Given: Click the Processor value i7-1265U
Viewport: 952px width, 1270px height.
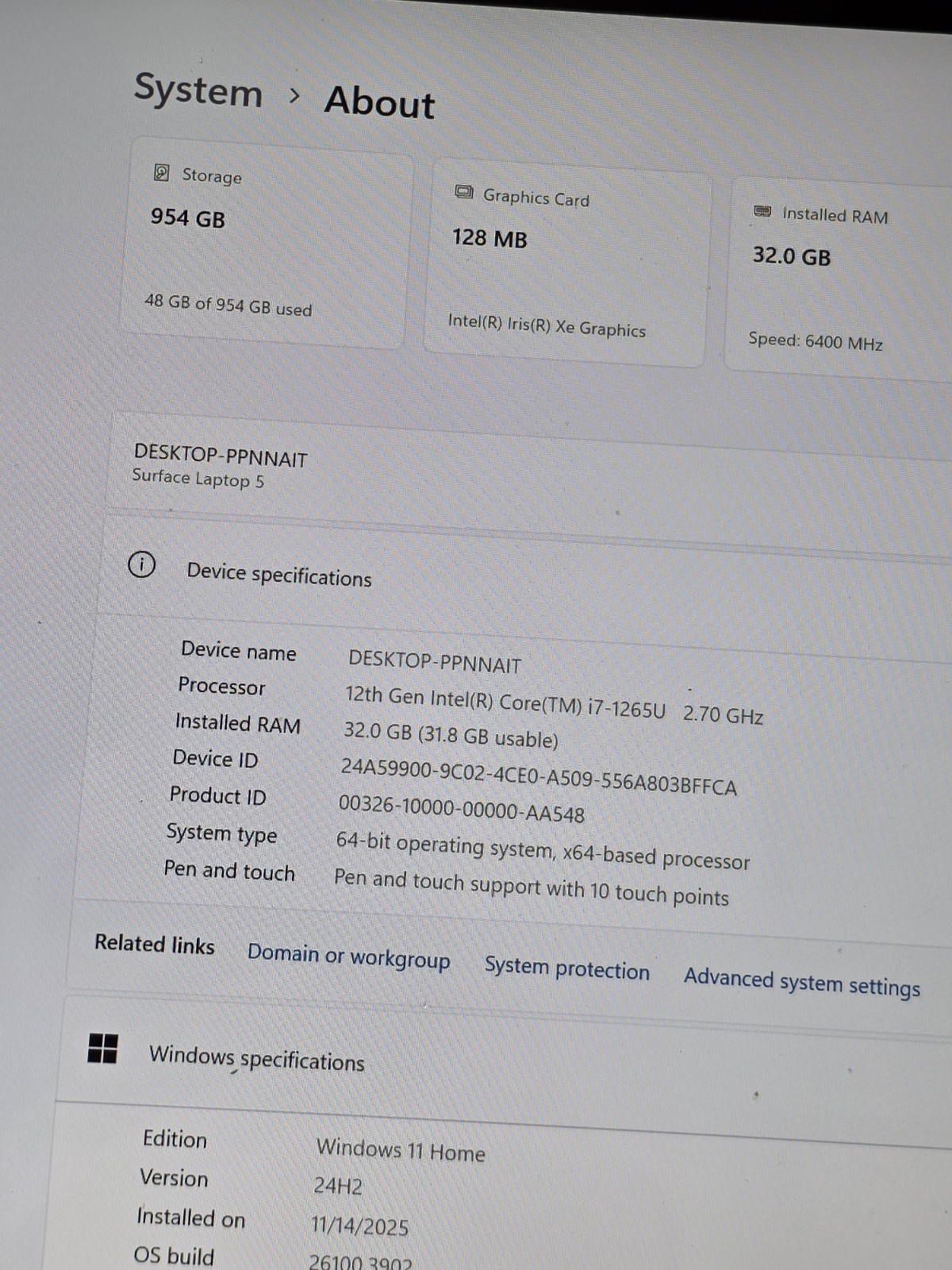Looking at the screenshot, I should (554, 704).
